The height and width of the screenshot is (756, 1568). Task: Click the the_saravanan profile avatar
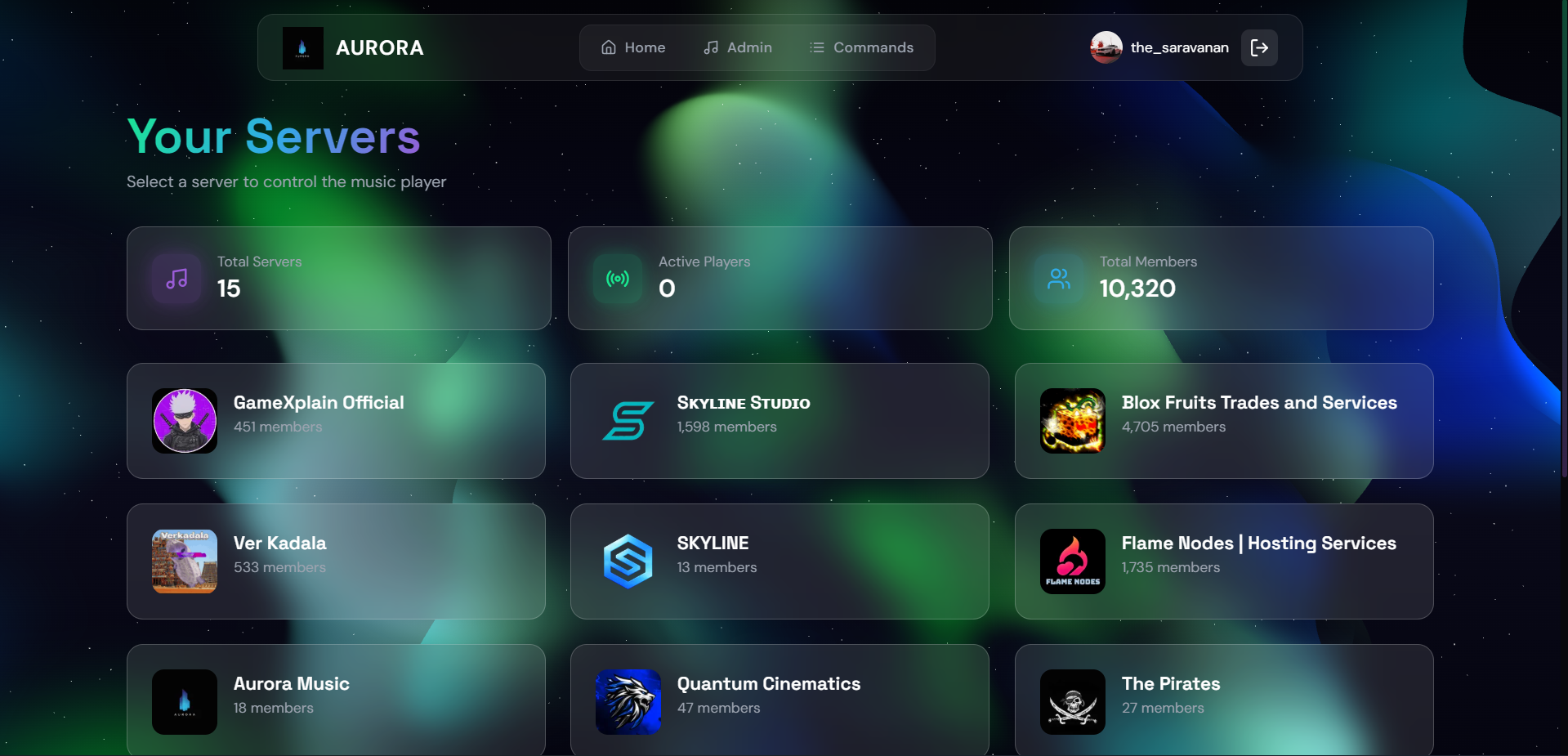coord(1106,47)
